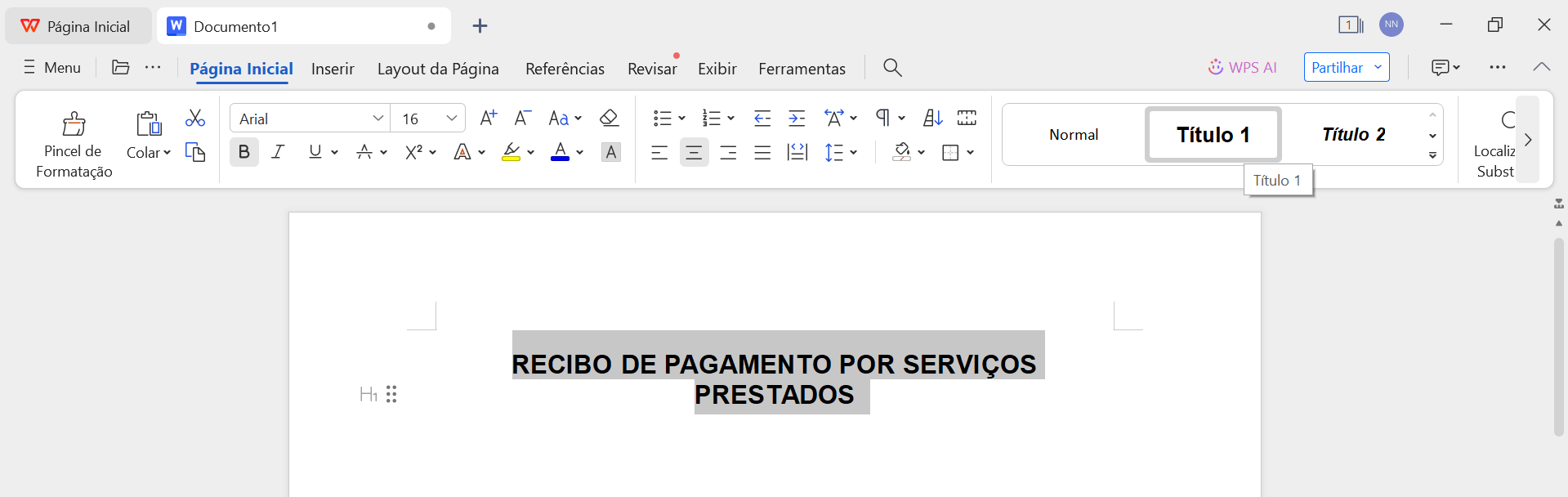This screenshot has height=497, width=1568.
Task: Open the Arial font name dropdown
Action: (x=378, y=119)
